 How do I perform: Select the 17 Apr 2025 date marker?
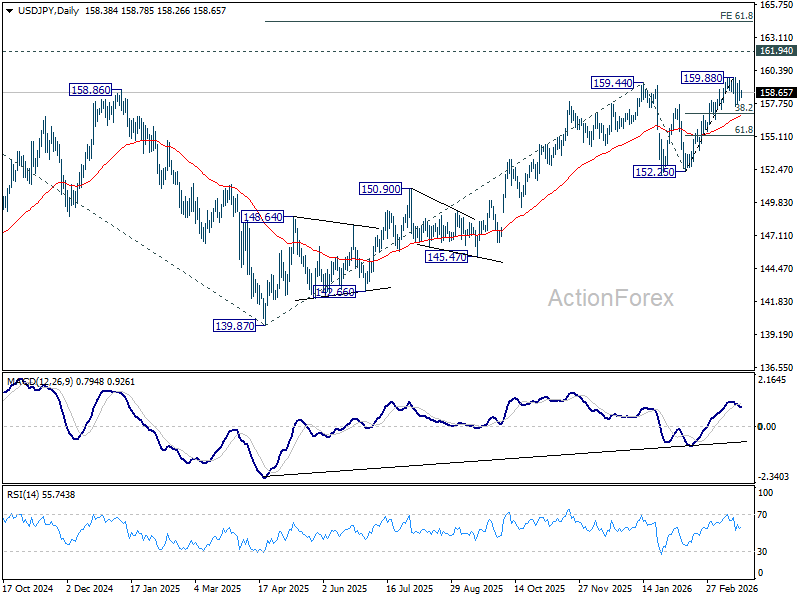[284, 588]
